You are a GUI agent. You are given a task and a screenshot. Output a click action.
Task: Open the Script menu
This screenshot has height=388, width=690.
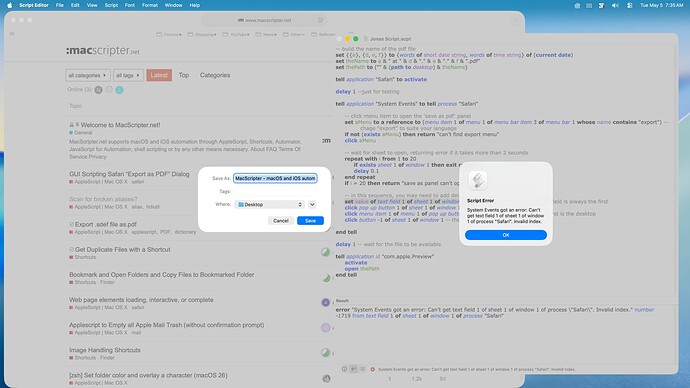coord(111,5)
